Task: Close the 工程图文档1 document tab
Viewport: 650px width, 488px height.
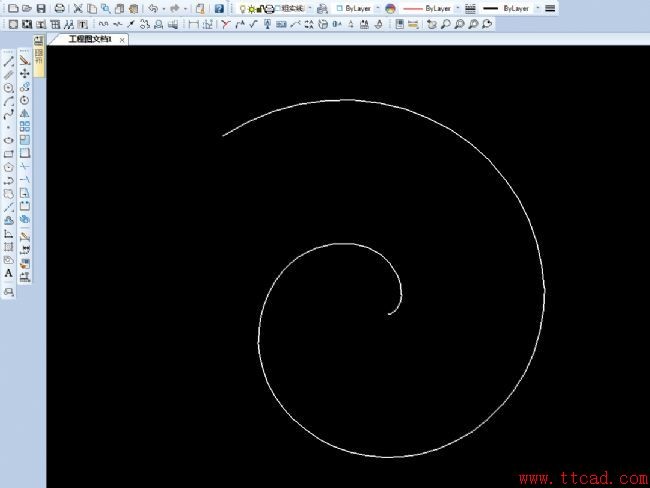Action: tap(122, 40)
